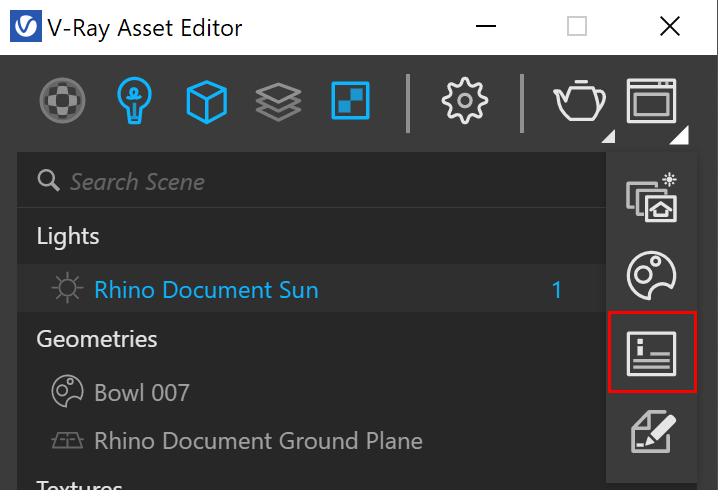The height and width of the screenshot is (490, 718).
Task: Toggle the Lights category bulb filter
Action: click(x=134, y=100)
